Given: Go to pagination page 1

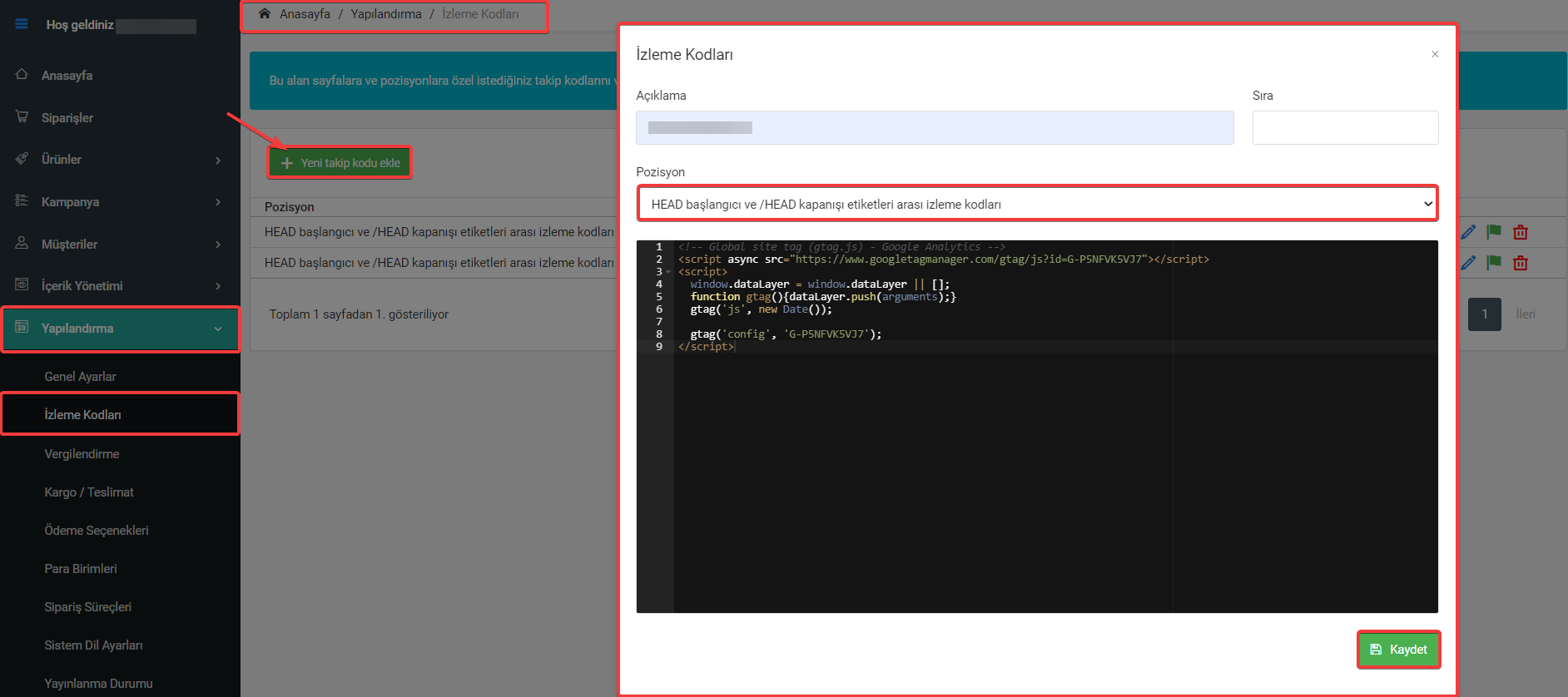Looking at the screenshot, I should point(1484,314).
